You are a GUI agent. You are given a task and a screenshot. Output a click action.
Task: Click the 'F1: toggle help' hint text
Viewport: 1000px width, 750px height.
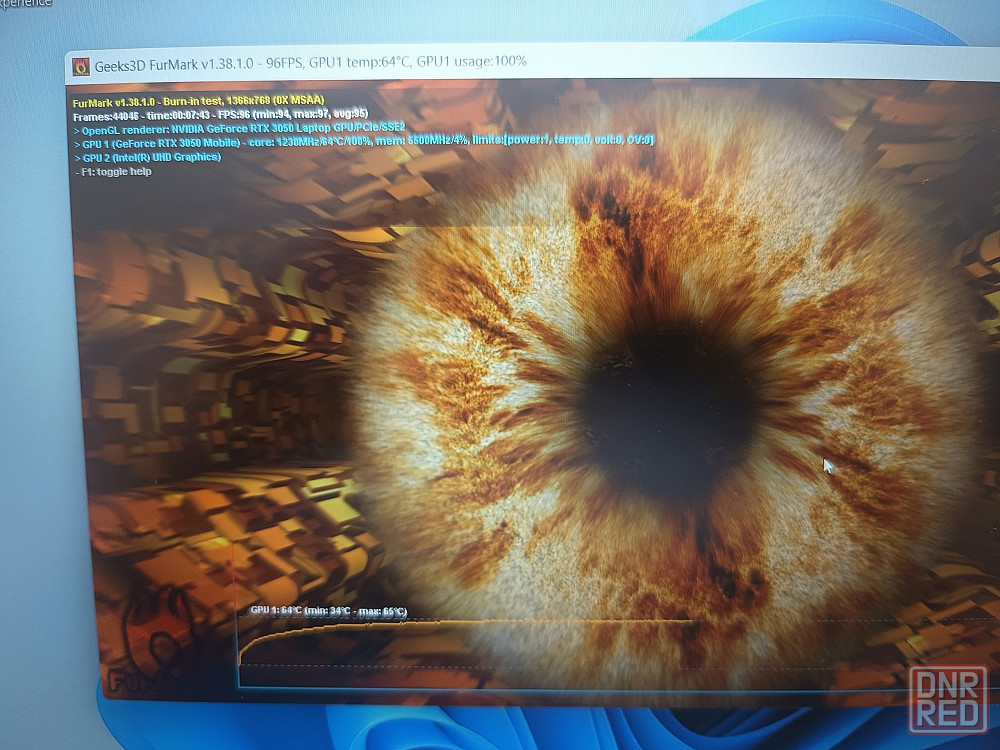point(114,172)
